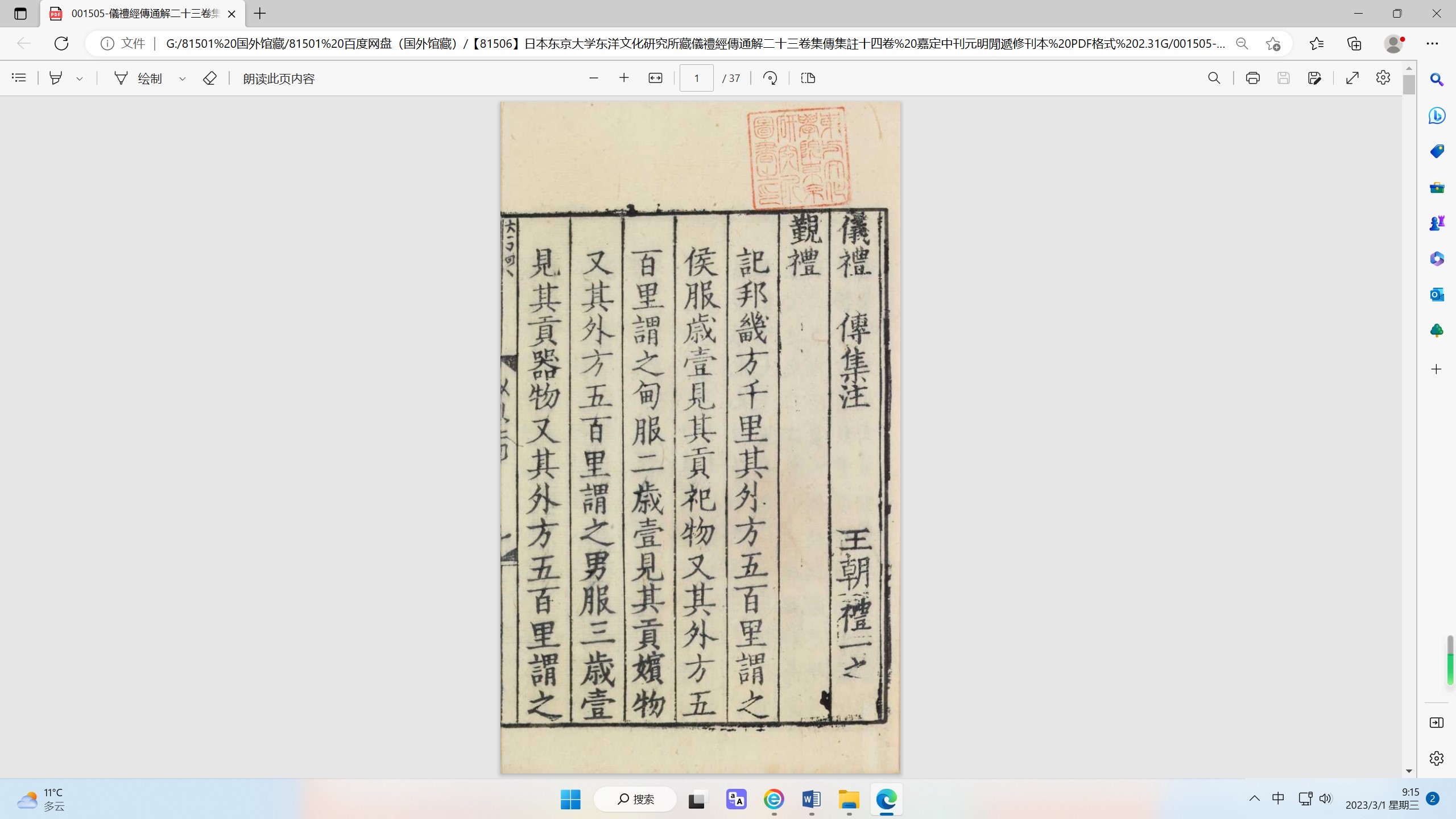The height and width of the screenshot is (819, 1456).
Task: Open the volume control
Action: tap(1325, 799)
